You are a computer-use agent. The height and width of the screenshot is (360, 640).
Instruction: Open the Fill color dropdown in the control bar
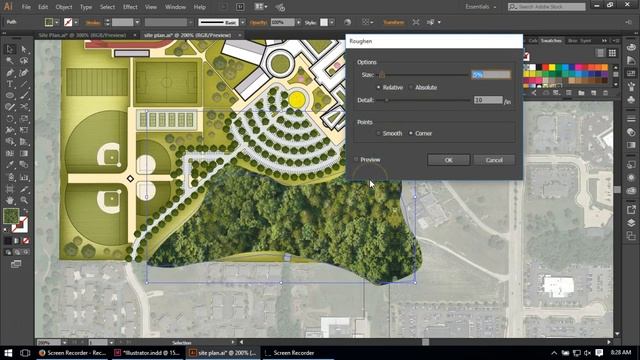click(57, 22)
